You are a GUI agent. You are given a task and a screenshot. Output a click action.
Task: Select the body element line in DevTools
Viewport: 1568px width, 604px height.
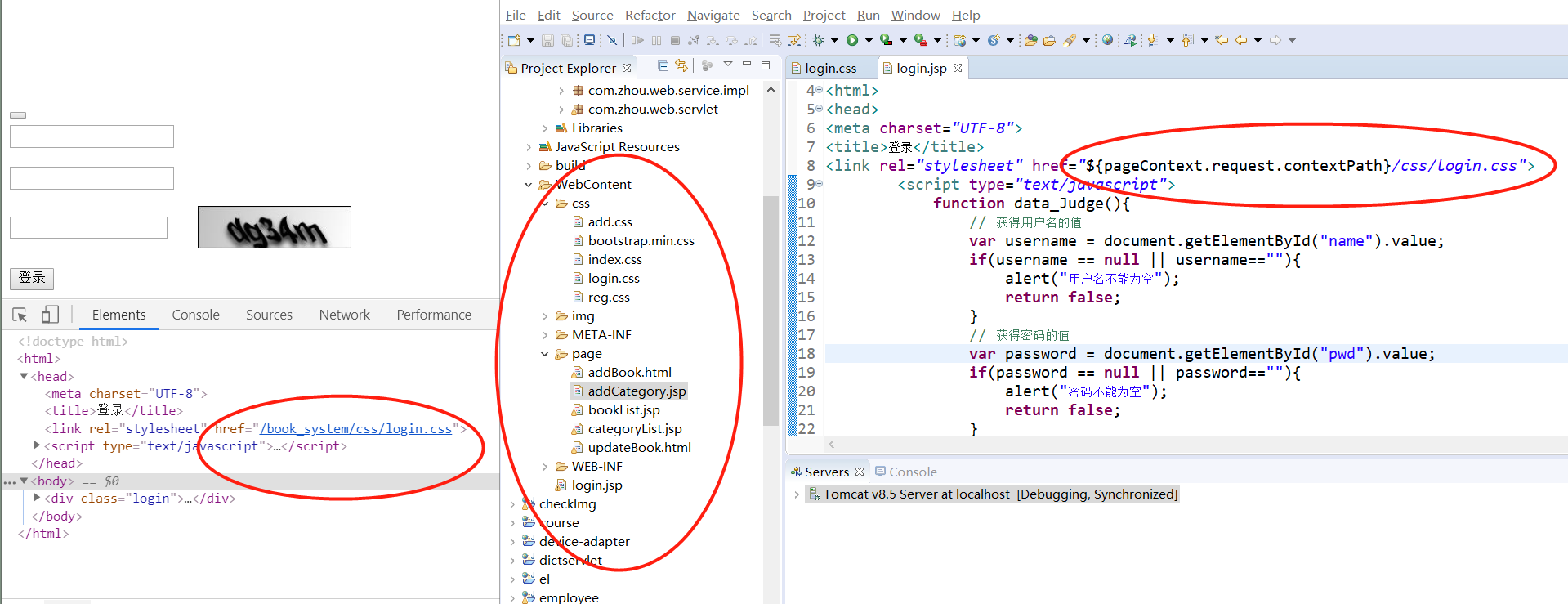(250, 481)
